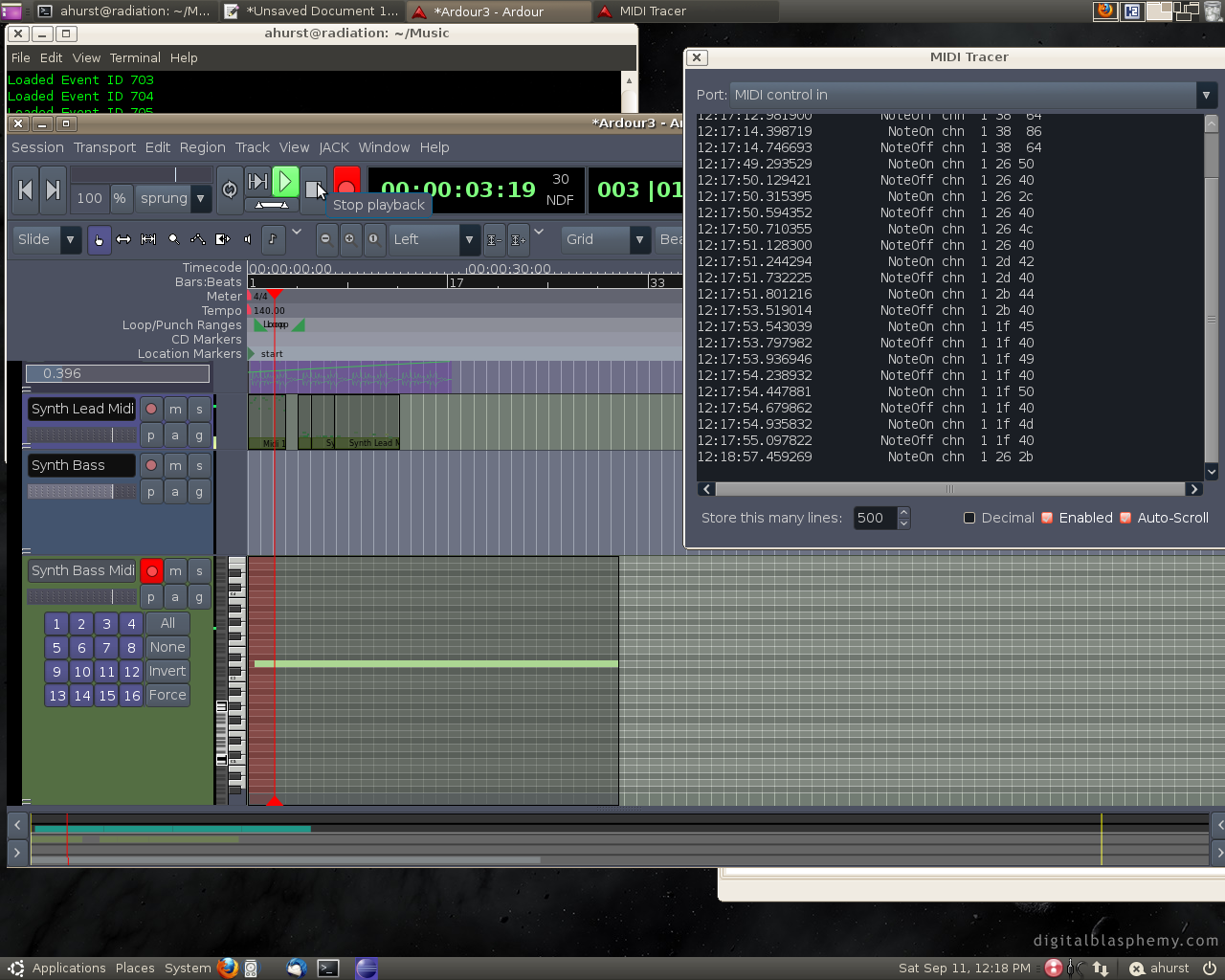The width and height of the screenshot is (1225, 980).
Task: Stop playback with the stop button
Action: coord(312,189)
